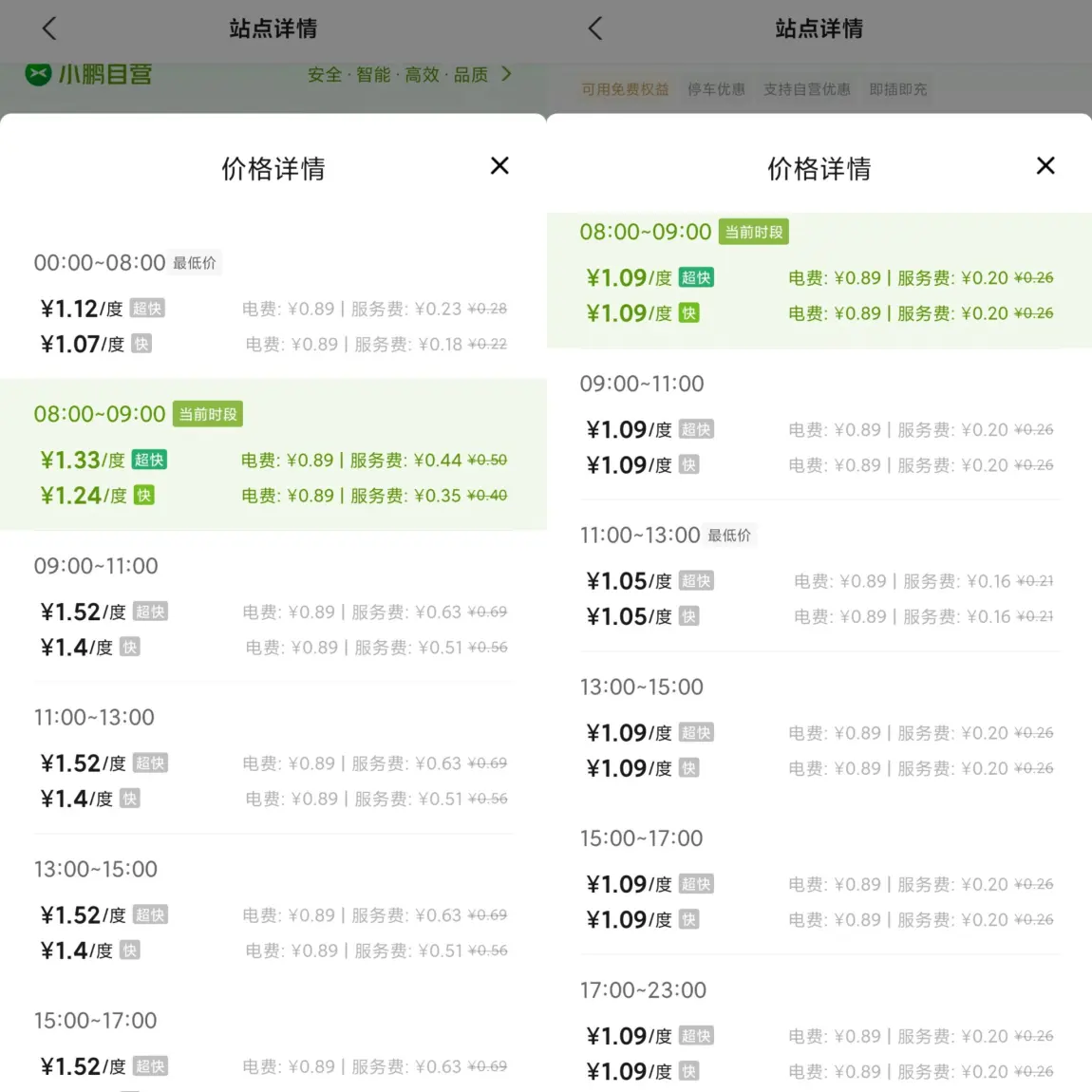Tap the 超快 badge beside ¥1.33/度
Screen dimensions: 1092x1092
coord(149,460)
